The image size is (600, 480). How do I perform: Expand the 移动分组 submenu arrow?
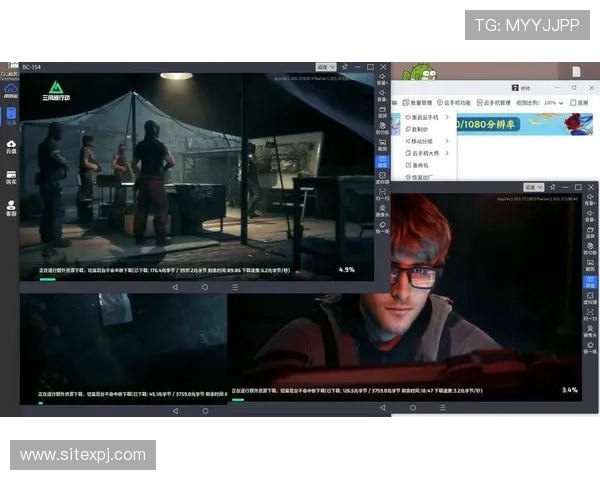point(447,141)
